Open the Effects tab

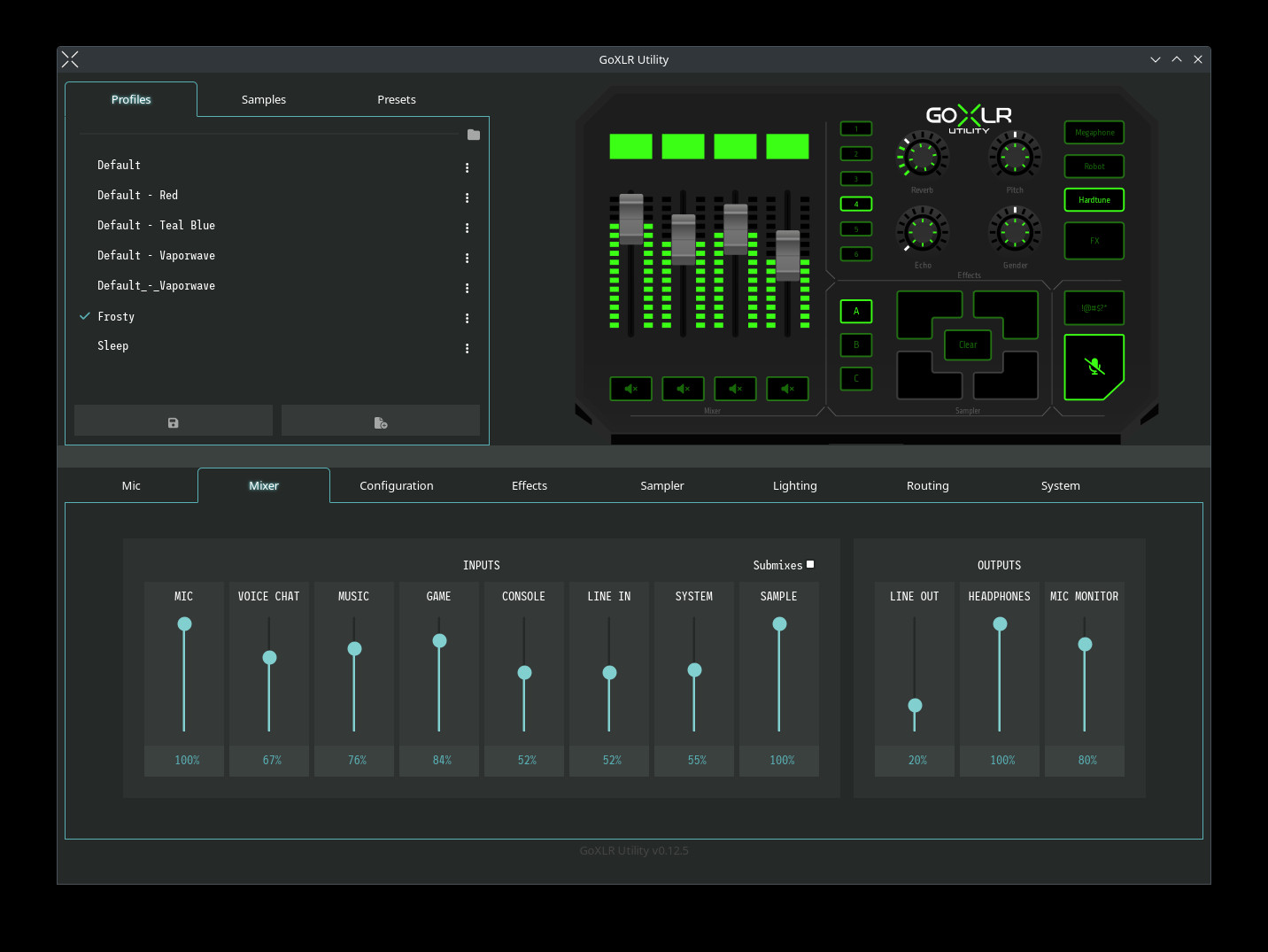[530, 485]
